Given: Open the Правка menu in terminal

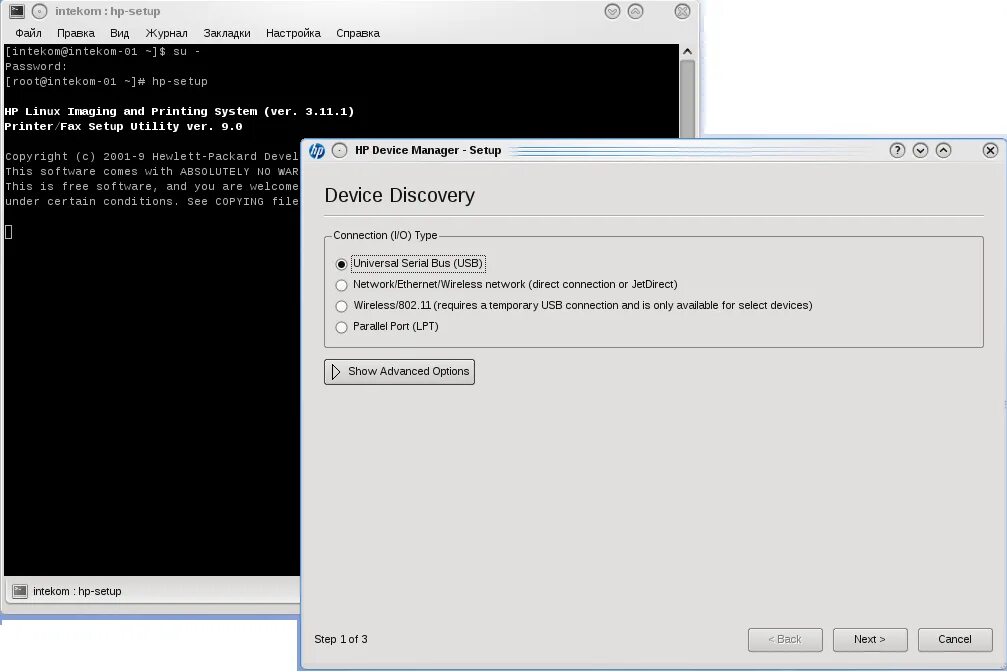Looking at the screenshot, I should [76, 33].
